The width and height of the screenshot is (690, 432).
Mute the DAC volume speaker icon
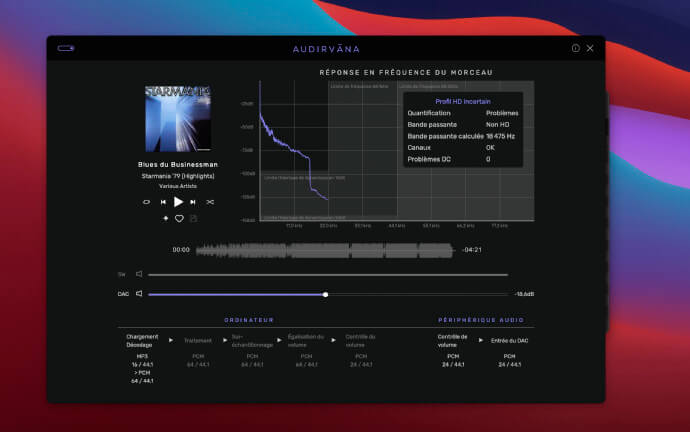click(x=139, y=293)
